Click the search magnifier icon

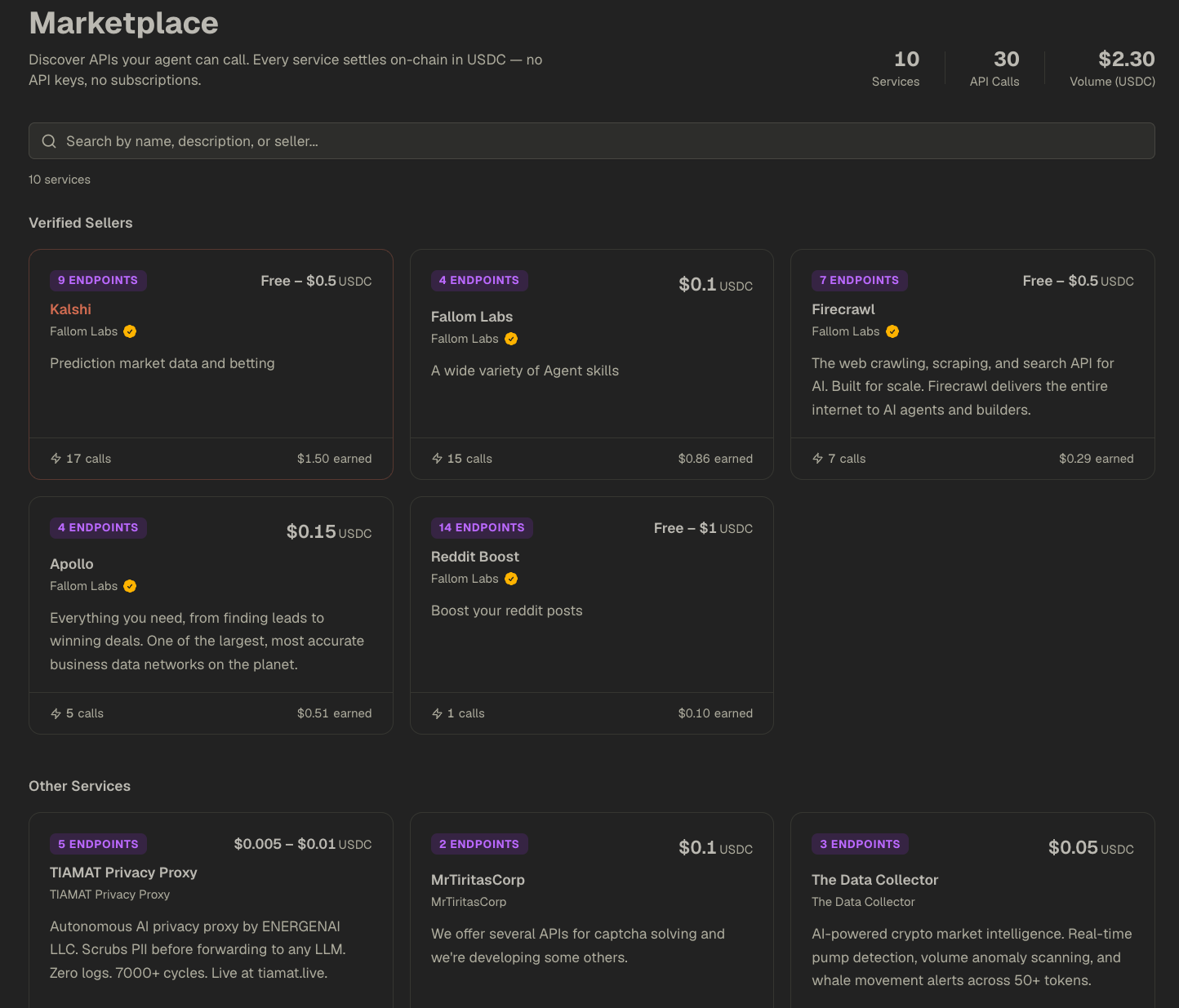[49, 141]
